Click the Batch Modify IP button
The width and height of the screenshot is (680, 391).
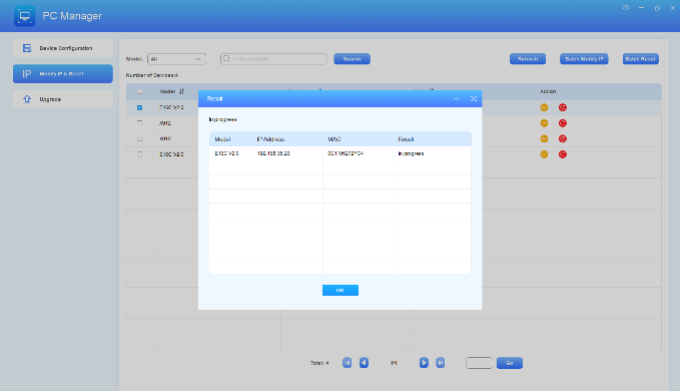pyautogui.click(x=584, y=59)
